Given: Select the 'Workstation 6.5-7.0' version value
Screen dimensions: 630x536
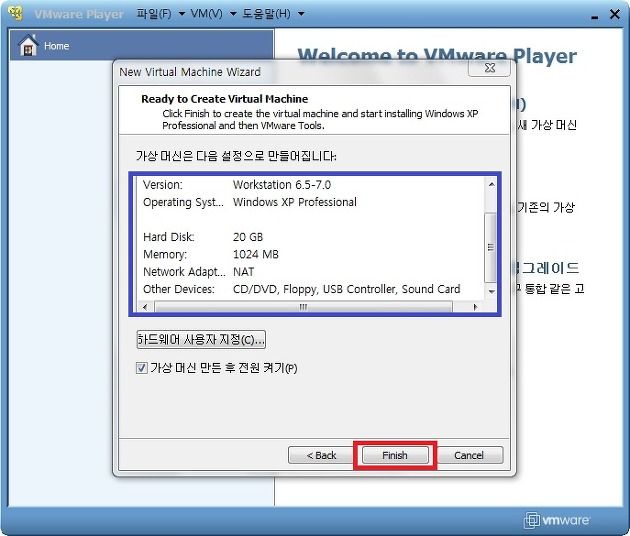Looking at the screenshot, I should tap(282, 185).
